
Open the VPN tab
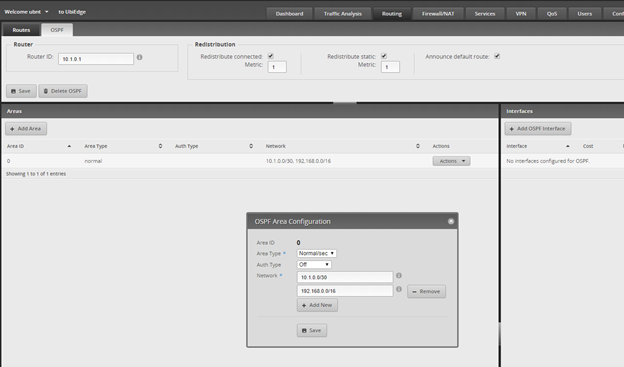tap(521, 14)
